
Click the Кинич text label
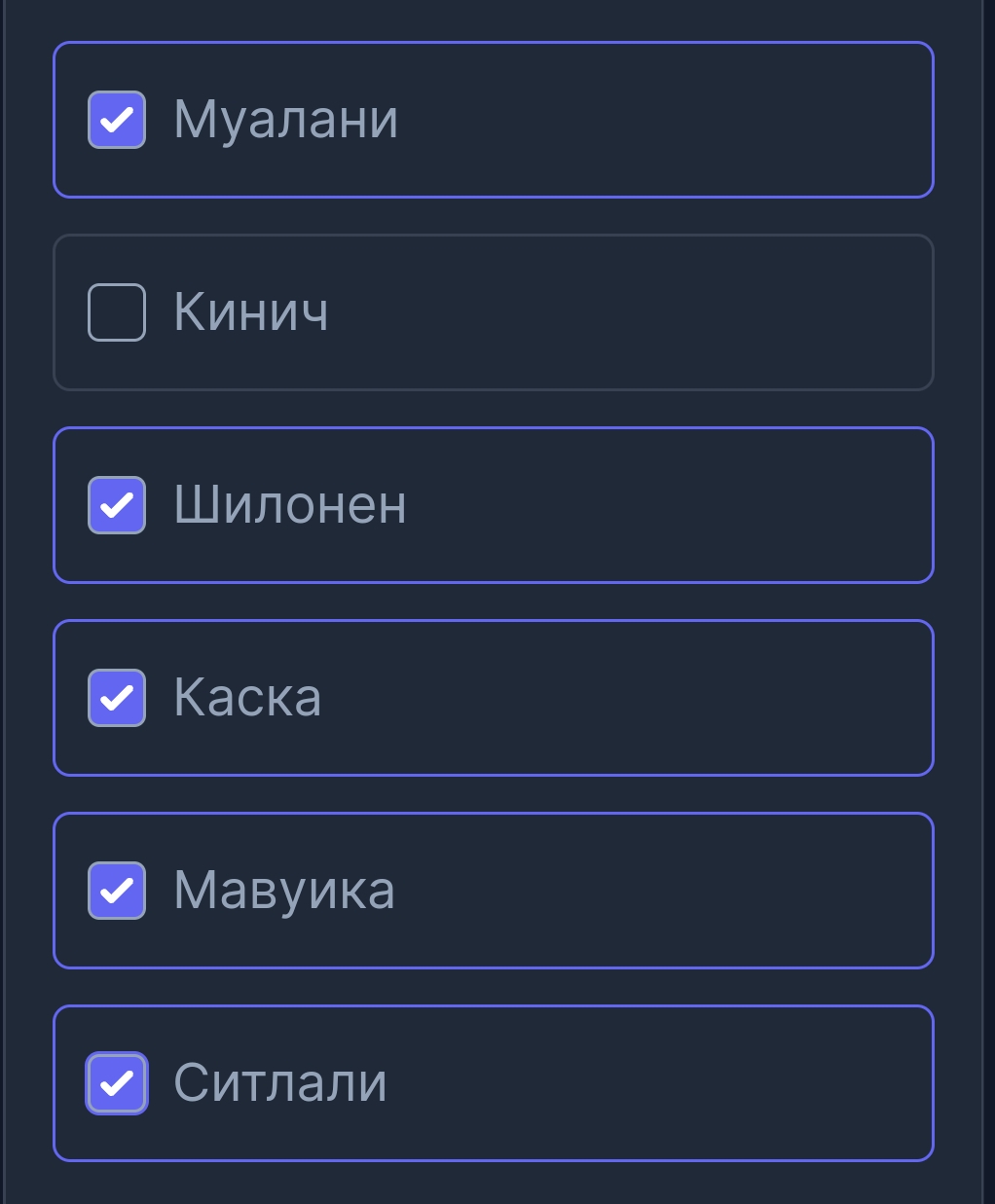click(251, 312)
